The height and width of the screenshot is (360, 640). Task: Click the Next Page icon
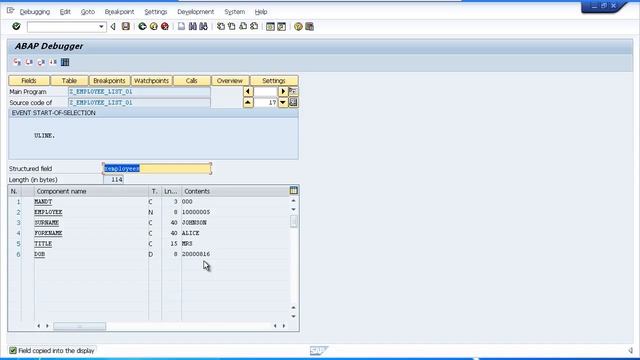pyautogui.click(x=243, y=27)
